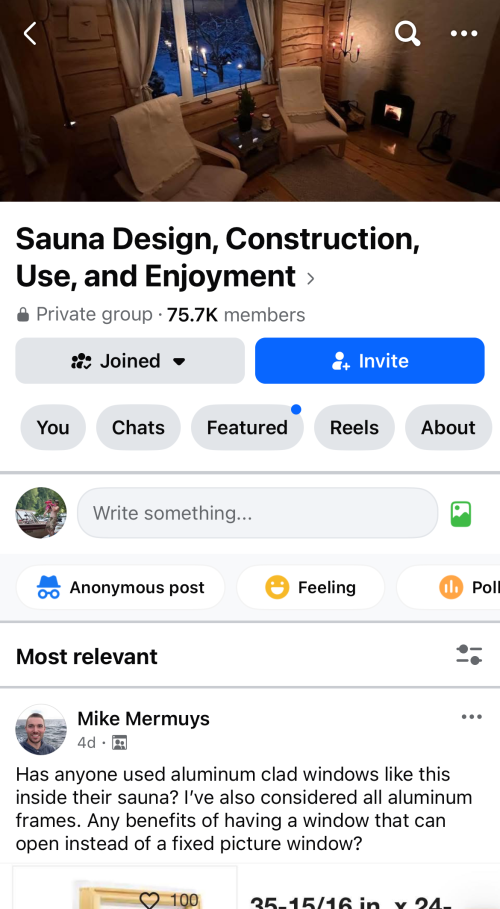
Task: Tap the heart icon on the window listing
Action: (x=150, y=899)
